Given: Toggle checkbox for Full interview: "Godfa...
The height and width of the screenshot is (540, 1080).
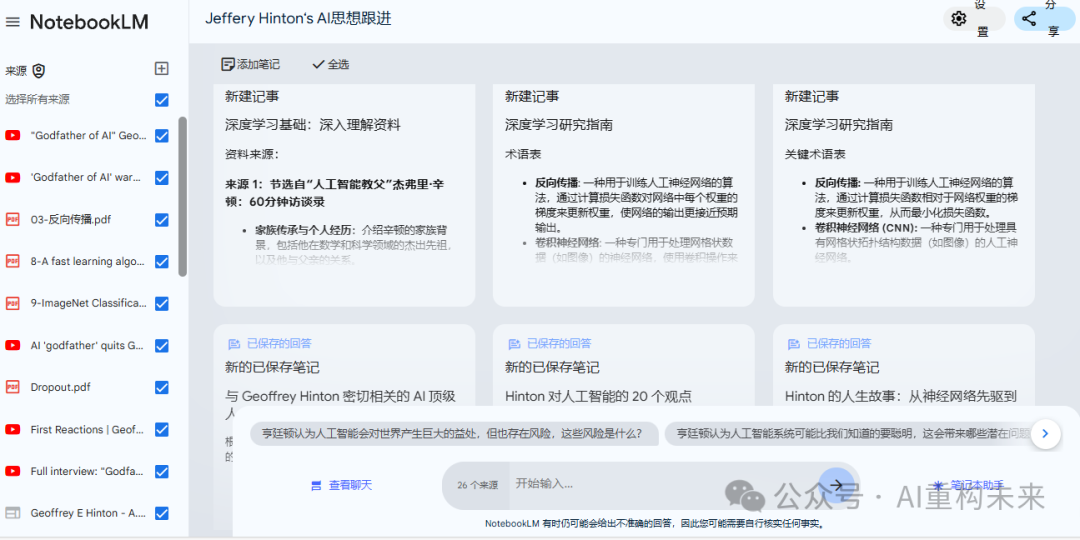Looking at the screenshot, I should tap(162, 471).
